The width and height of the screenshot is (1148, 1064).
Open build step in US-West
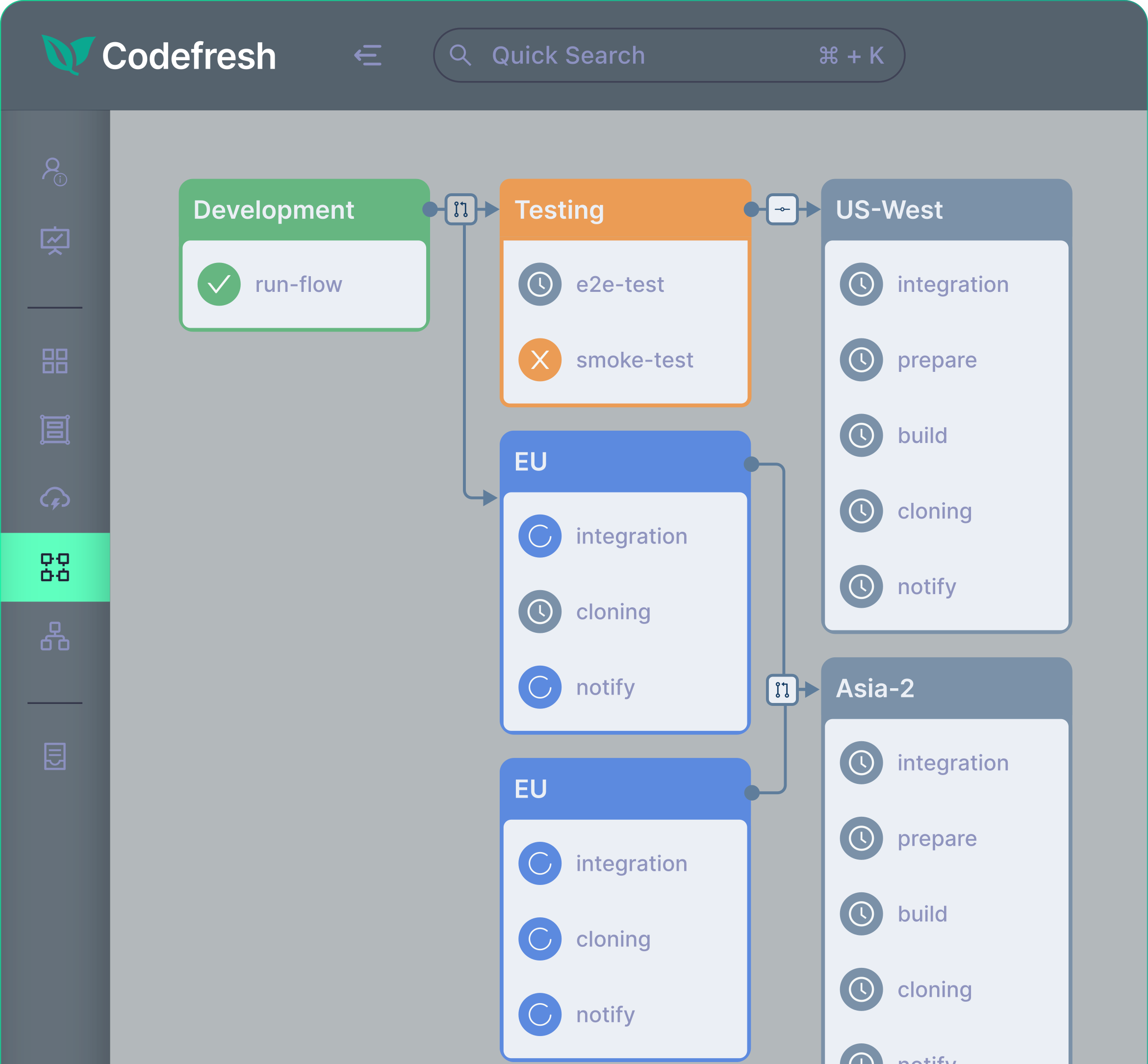[946, 435]
